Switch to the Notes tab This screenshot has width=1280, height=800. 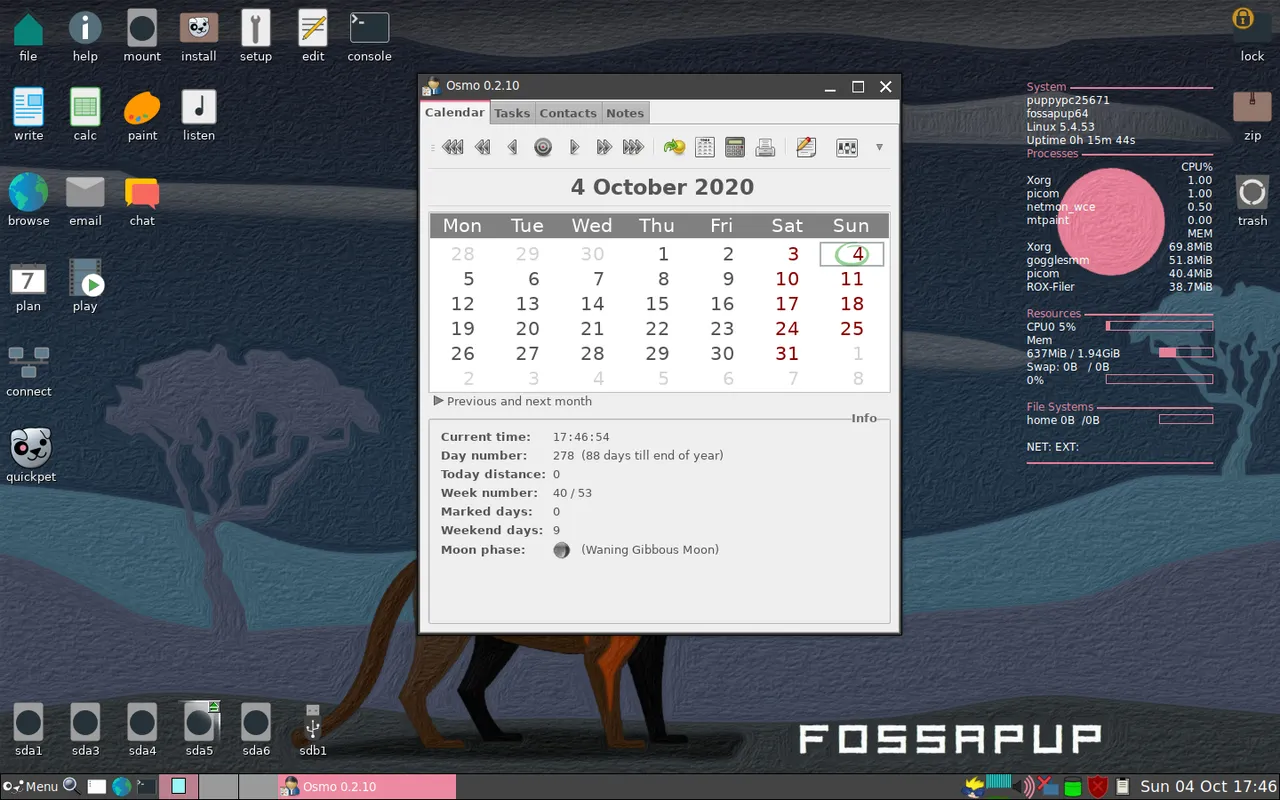625,113
